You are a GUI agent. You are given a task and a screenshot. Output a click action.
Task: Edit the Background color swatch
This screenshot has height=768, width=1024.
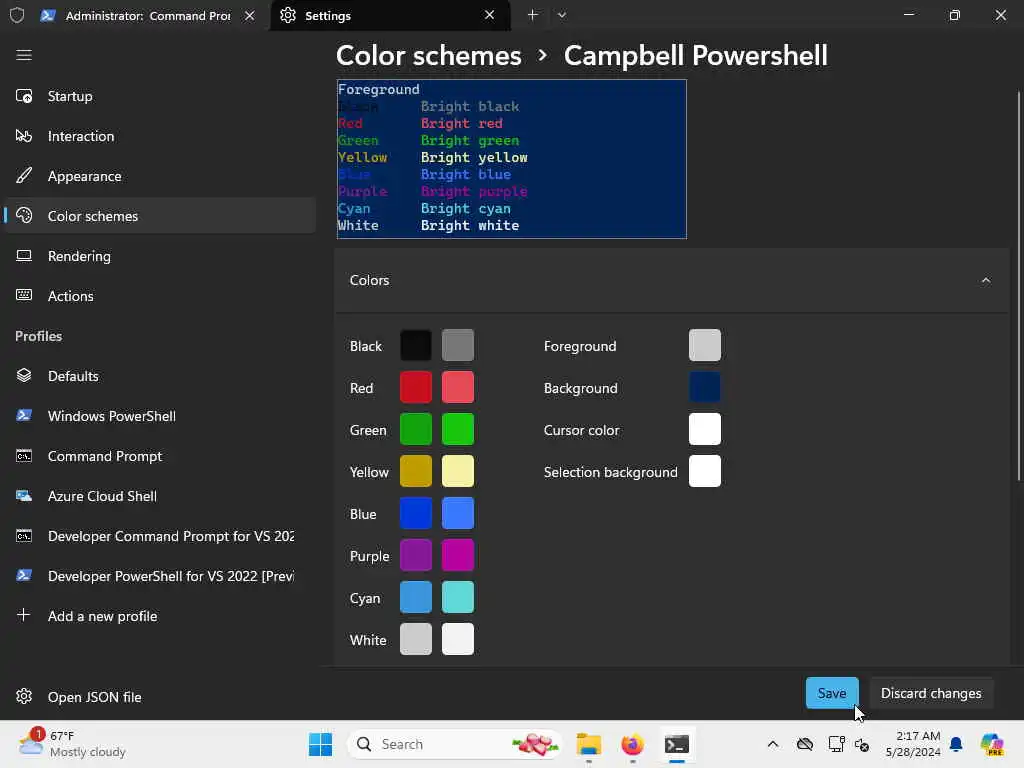[x=705, y=387]
